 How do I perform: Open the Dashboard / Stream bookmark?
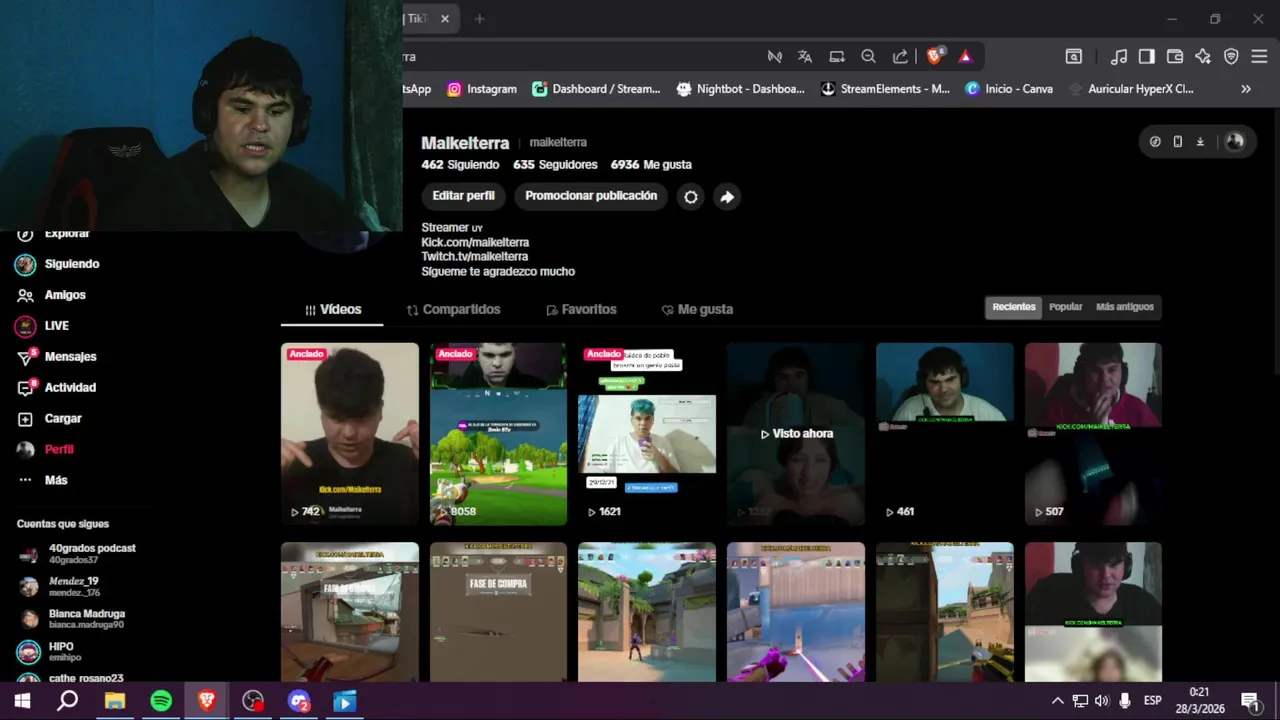pyautogui.click(x=596, y=89)
